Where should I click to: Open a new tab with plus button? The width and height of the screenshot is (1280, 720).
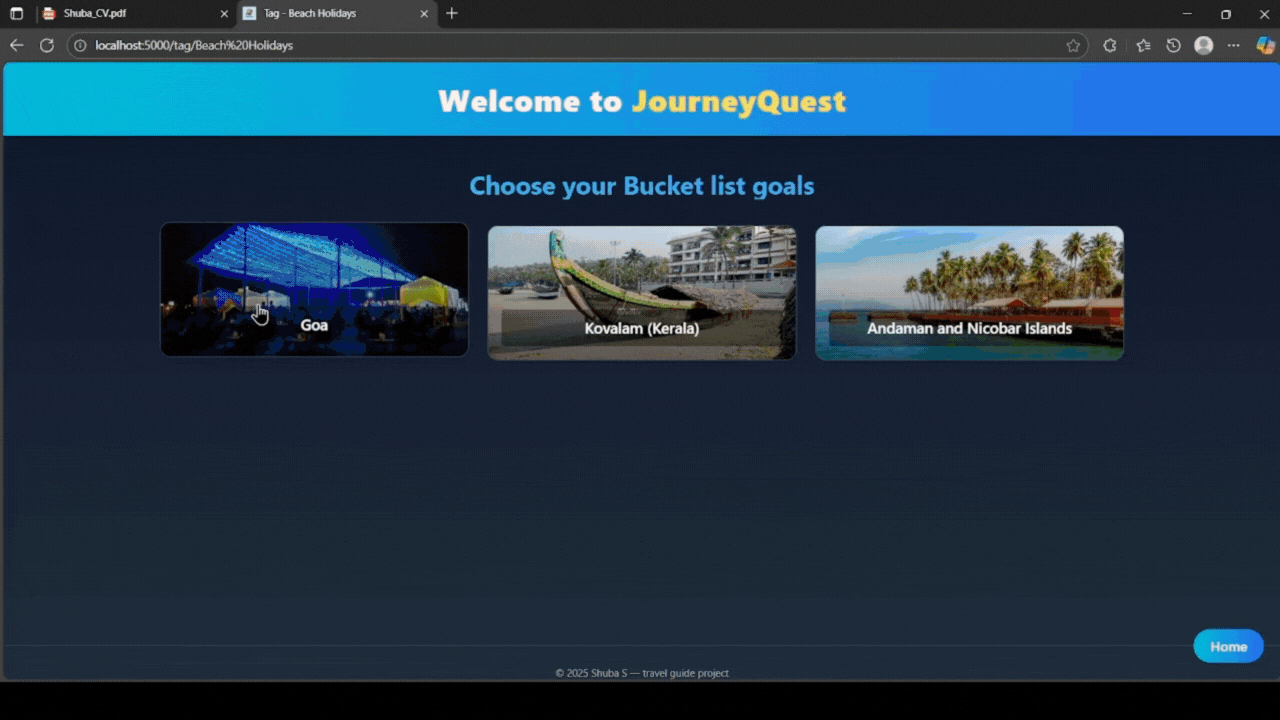pos(452,14)
